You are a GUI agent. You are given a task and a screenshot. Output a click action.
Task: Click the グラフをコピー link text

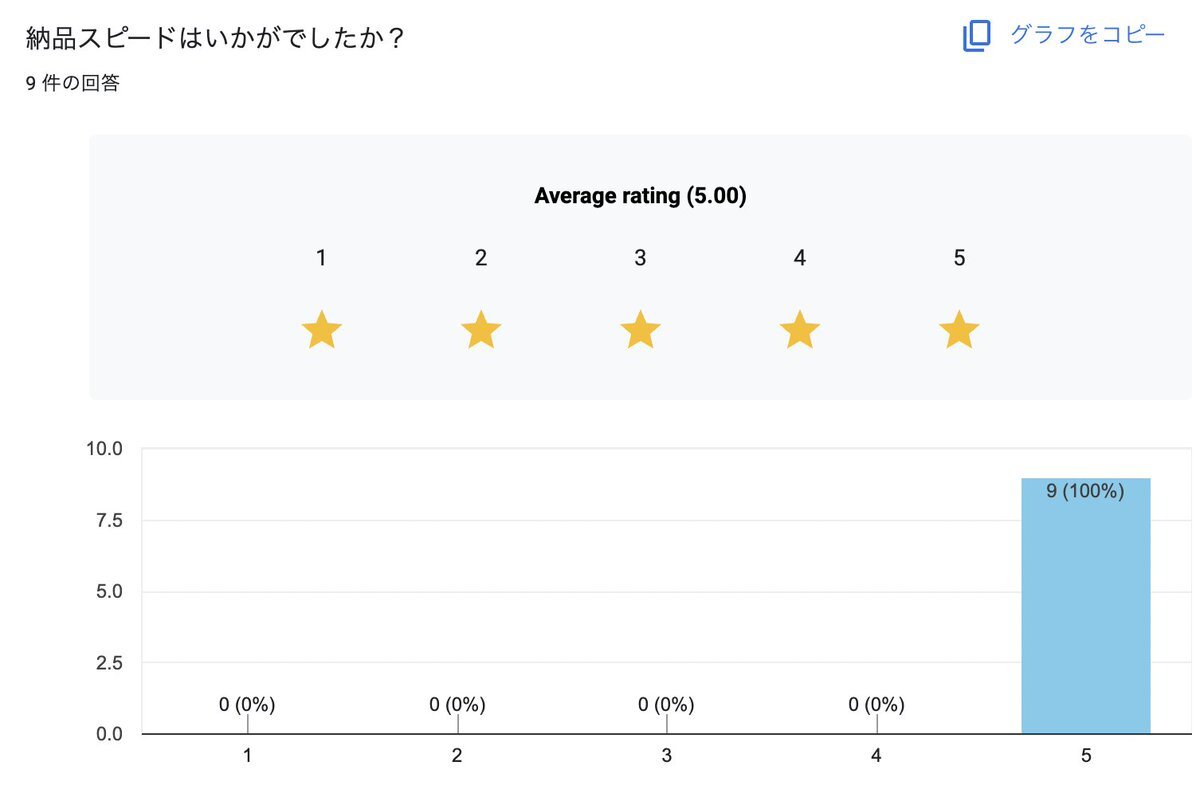[x=1087, y=35]
